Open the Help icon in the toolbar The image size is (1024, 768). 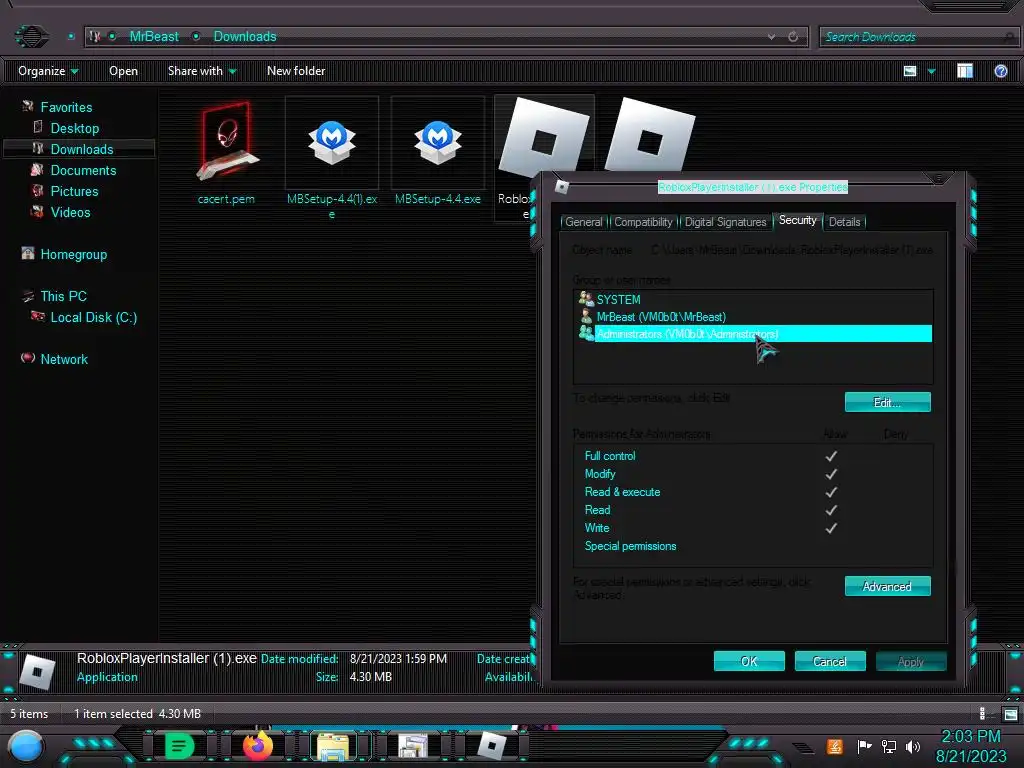coord(1000,71)
